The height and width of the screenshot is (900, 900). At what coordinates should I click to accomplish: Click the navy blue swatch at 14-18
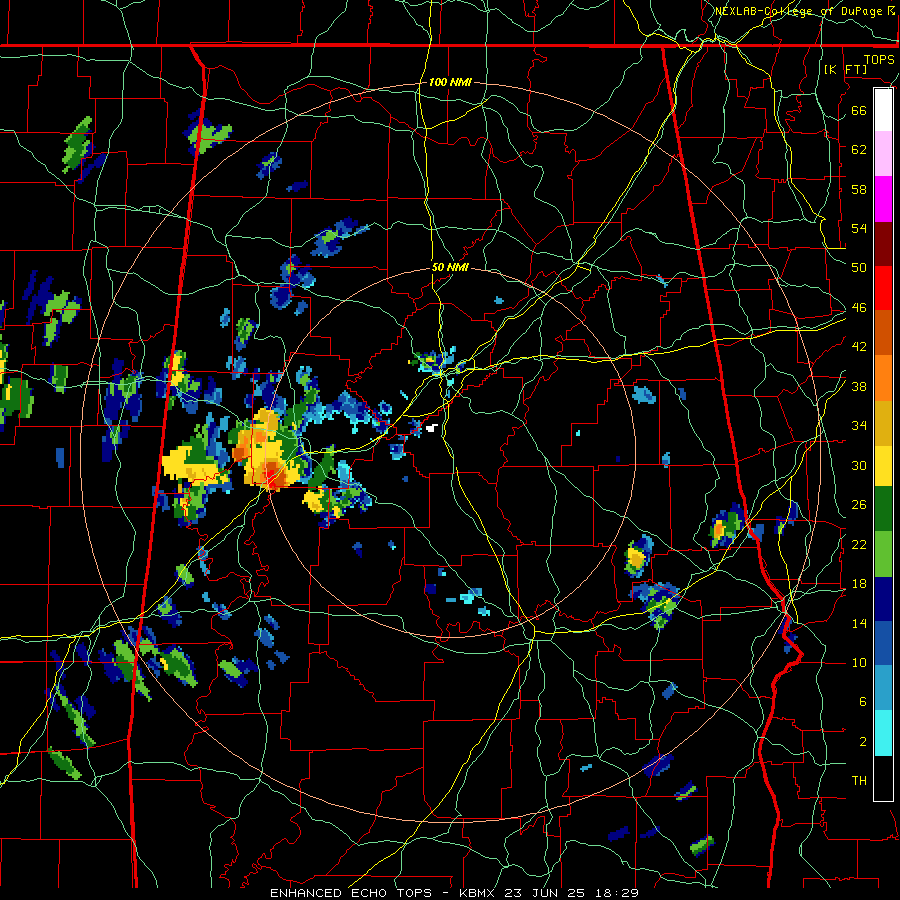(x=883, y=599)
